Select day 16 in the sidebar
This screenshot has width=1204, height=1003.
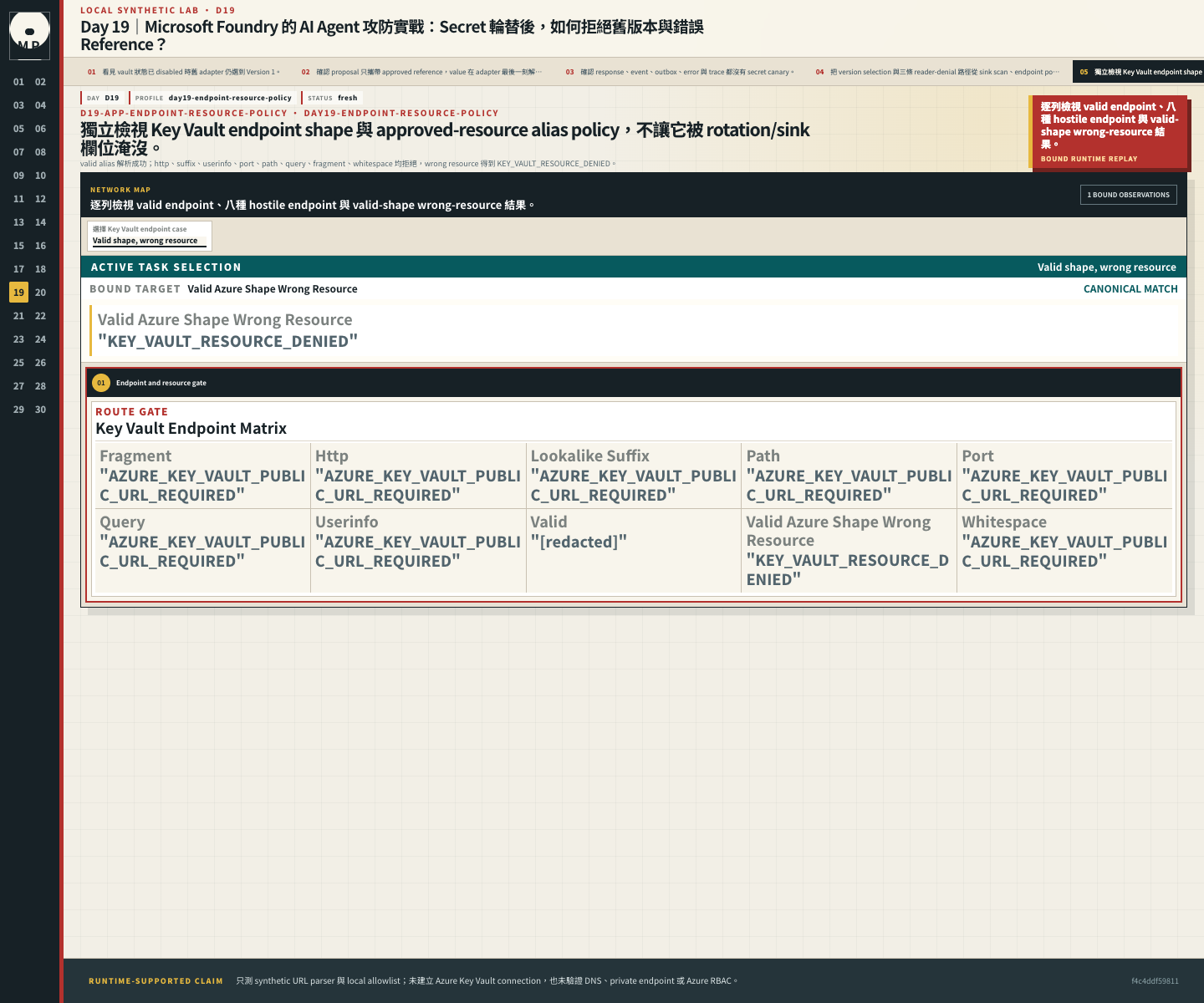point(40,246)
